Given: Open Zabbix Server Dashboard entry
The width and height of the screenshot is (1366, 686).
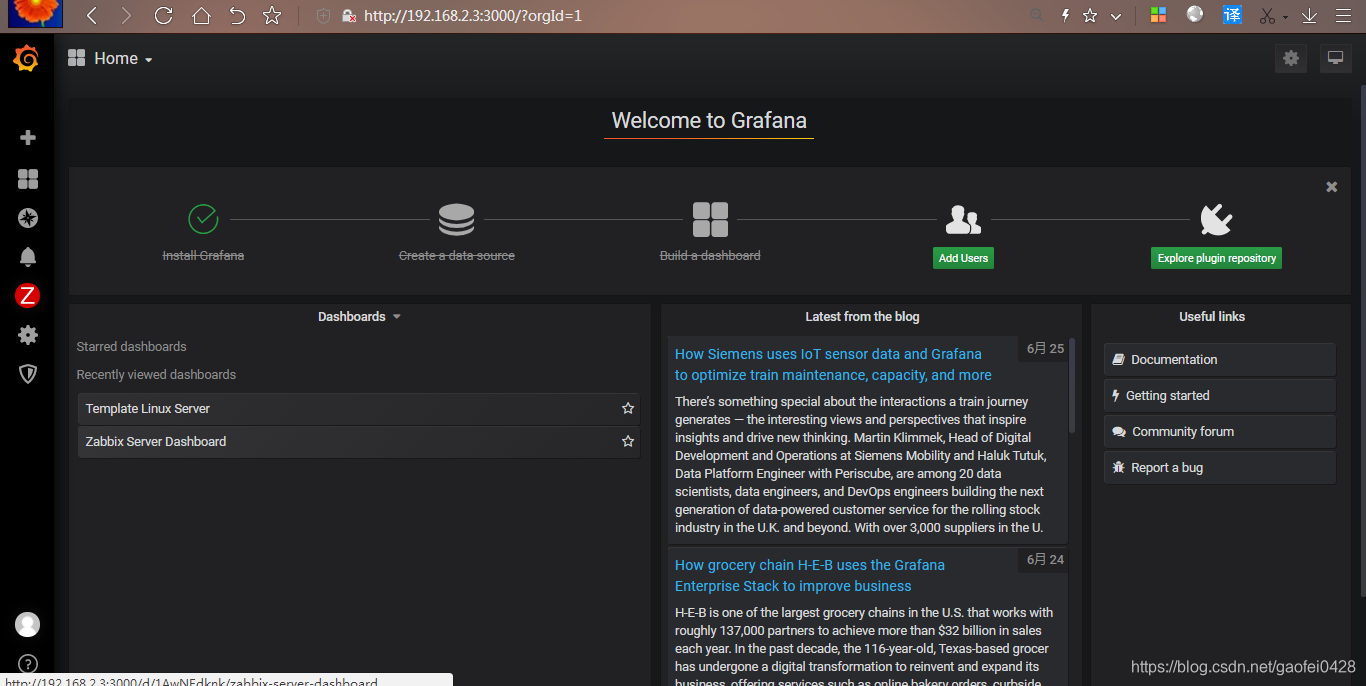Looking at the screenshot, I should click(x=359, y=441).
